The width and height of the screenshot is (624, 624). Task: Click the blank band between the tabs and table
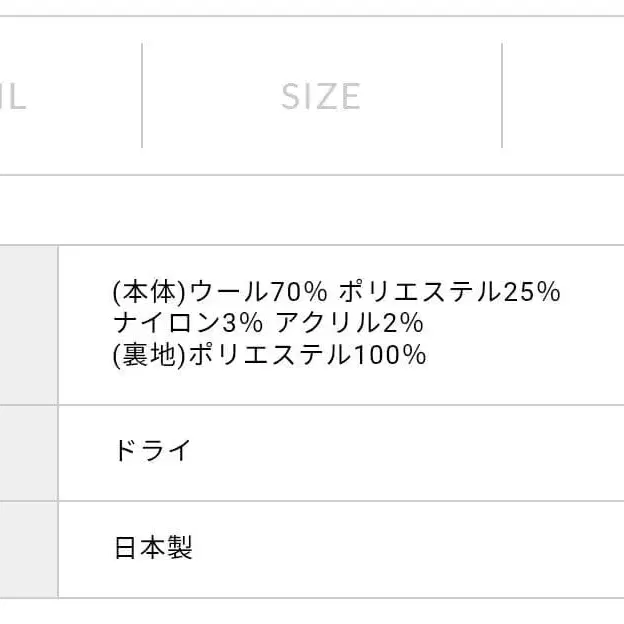312,210
